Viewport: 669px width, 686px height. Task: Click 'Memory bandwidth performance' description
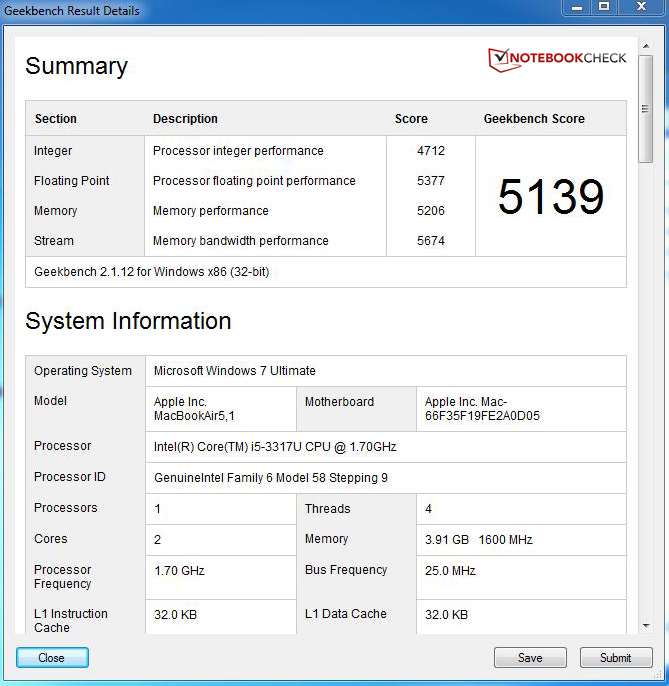click(240, 241)
